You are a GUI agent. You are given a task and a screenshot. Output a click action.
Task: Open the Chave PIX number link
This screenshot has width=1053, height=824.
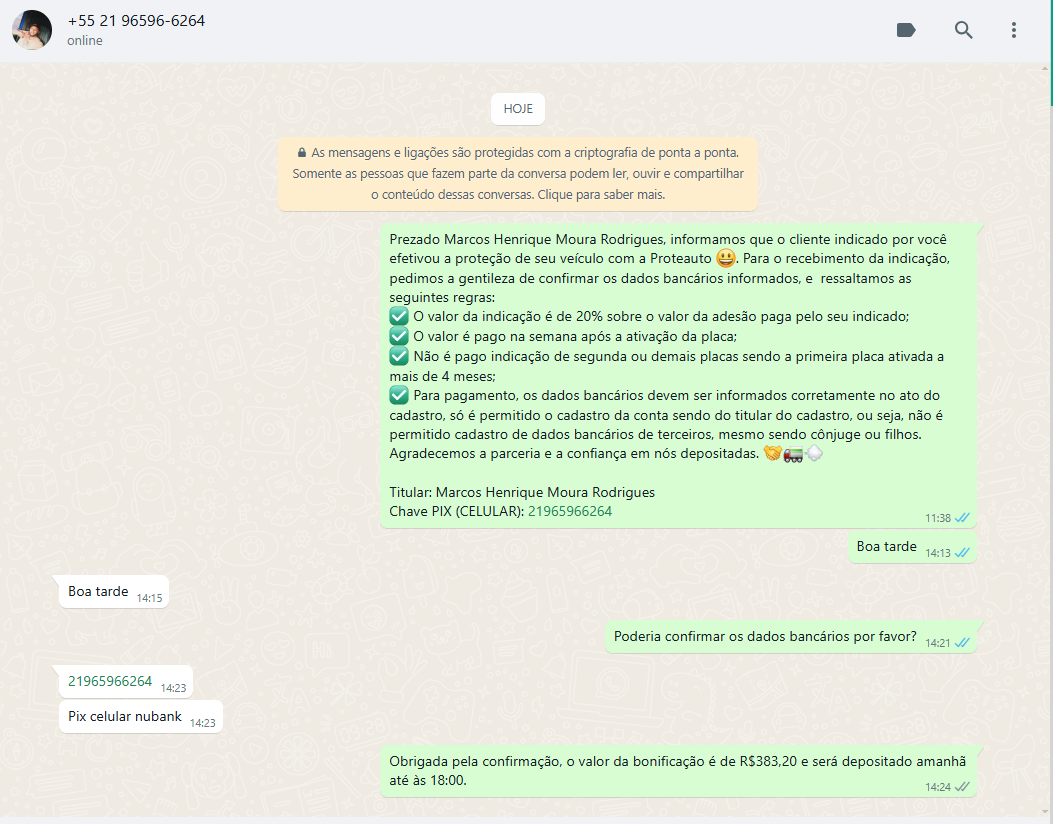570,511
